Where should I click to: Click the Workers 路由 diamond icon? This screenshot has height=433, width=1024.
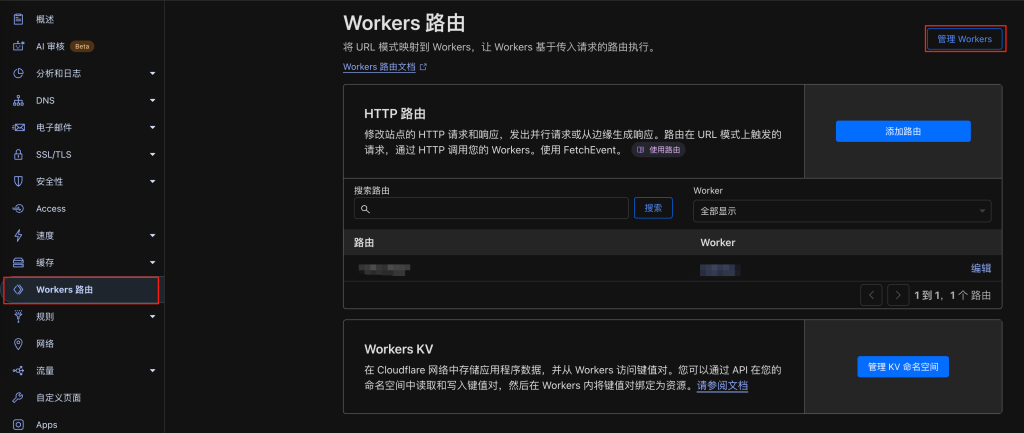[18, 289]
